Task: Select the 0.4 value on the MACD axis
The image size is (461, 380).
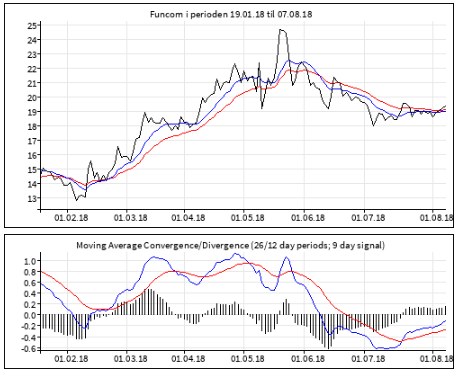Action: pyautogui.click(x=30, y=294)
